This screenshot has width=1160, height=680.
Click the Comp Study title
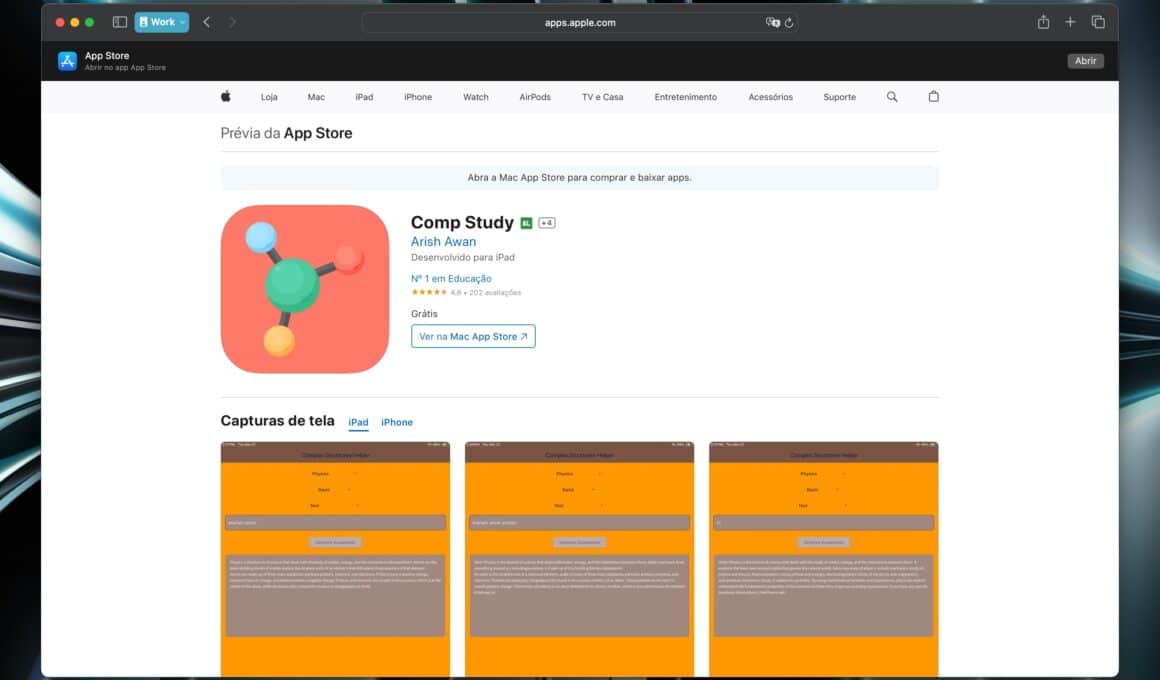pos(462,222)
